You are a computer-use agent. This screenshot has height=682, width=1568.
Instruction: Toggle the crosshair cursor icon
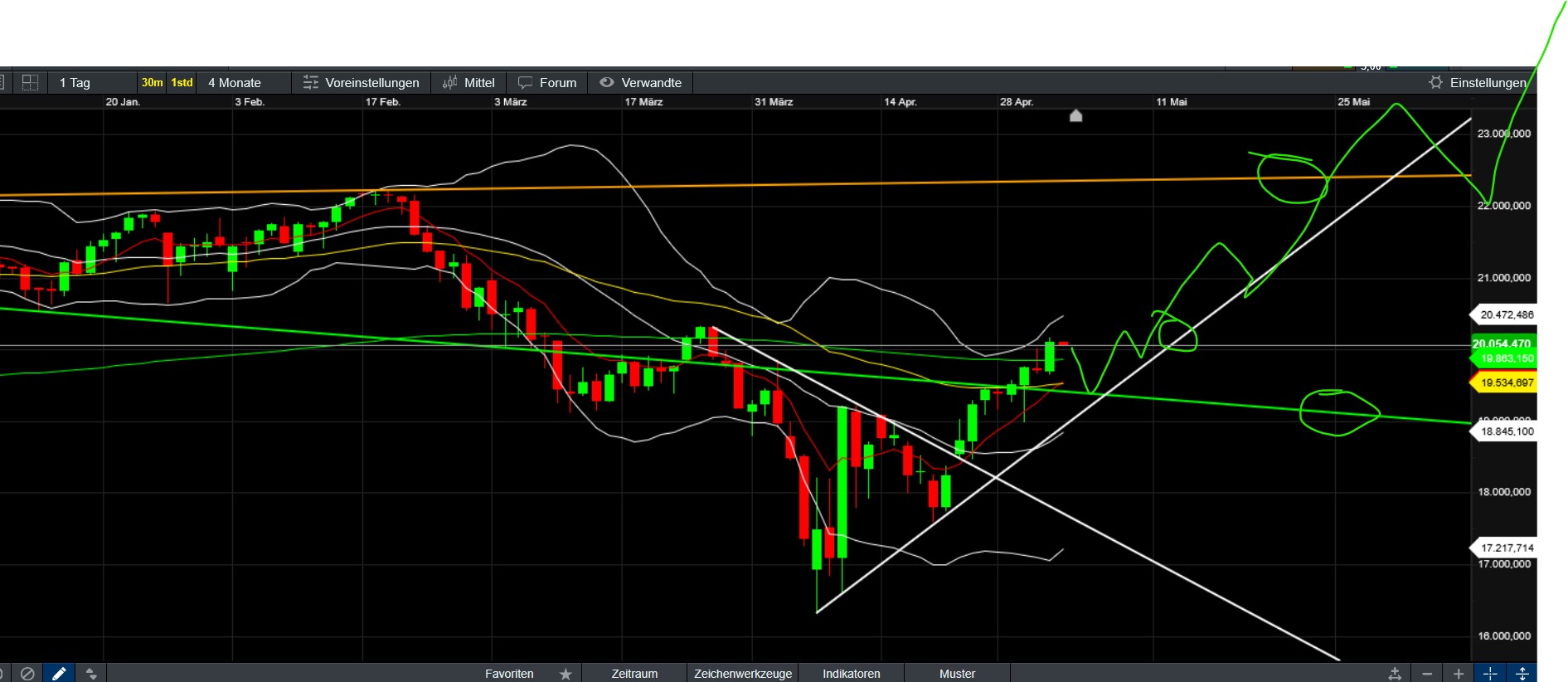[1490, 674]
